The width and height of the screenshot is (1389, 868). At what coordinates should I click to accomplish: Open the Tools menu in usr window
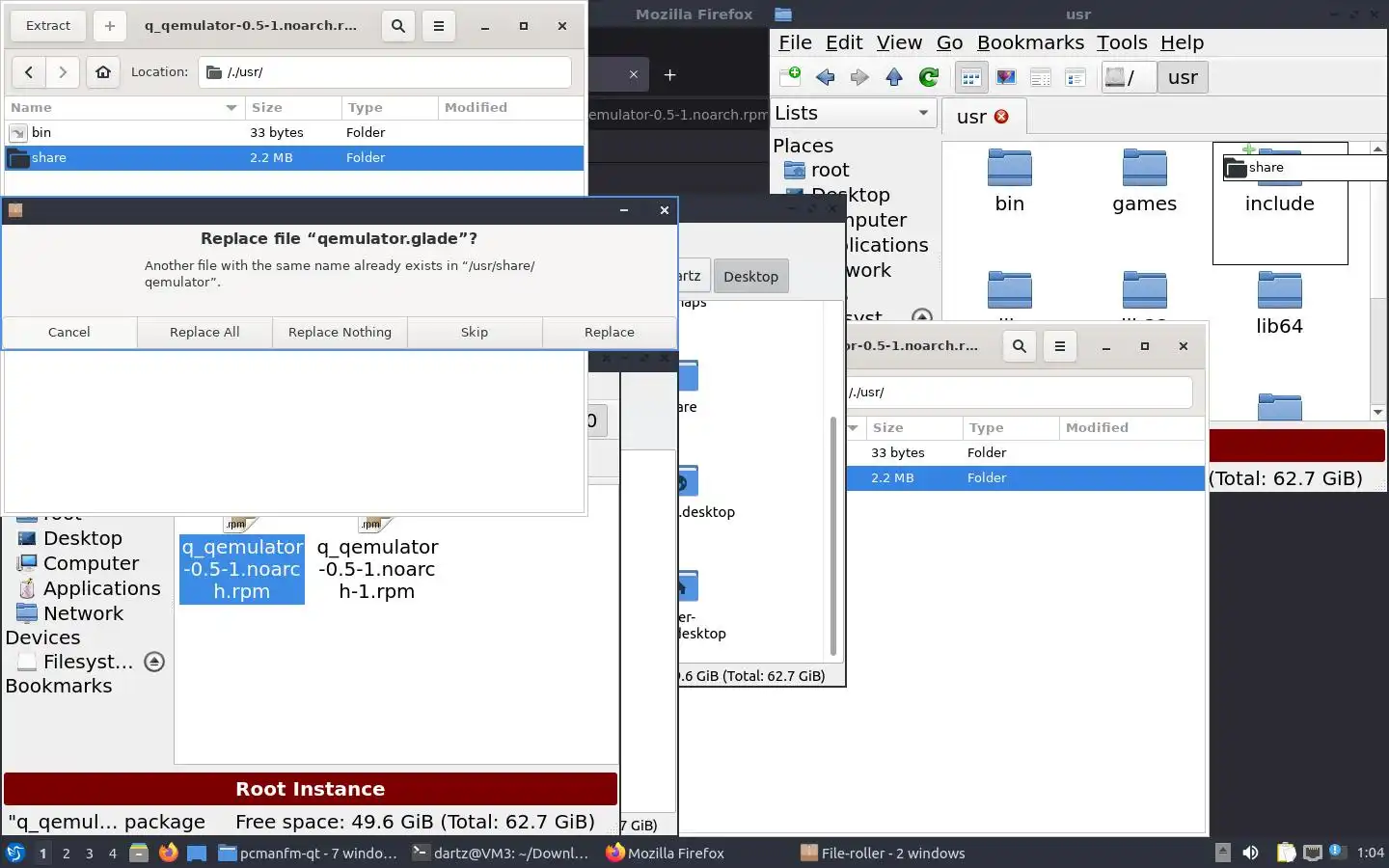pyautogui.click(x=1122, y=42)
